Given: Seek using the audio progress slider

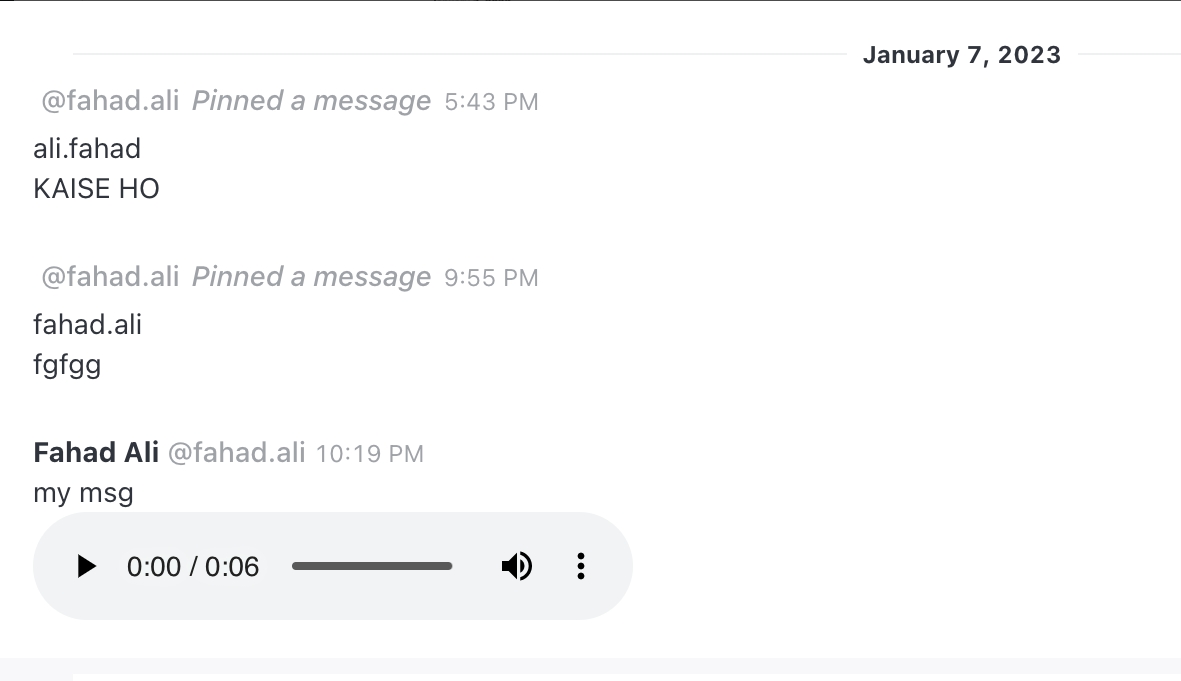Looking at the screenshot, I should [372, 566].
